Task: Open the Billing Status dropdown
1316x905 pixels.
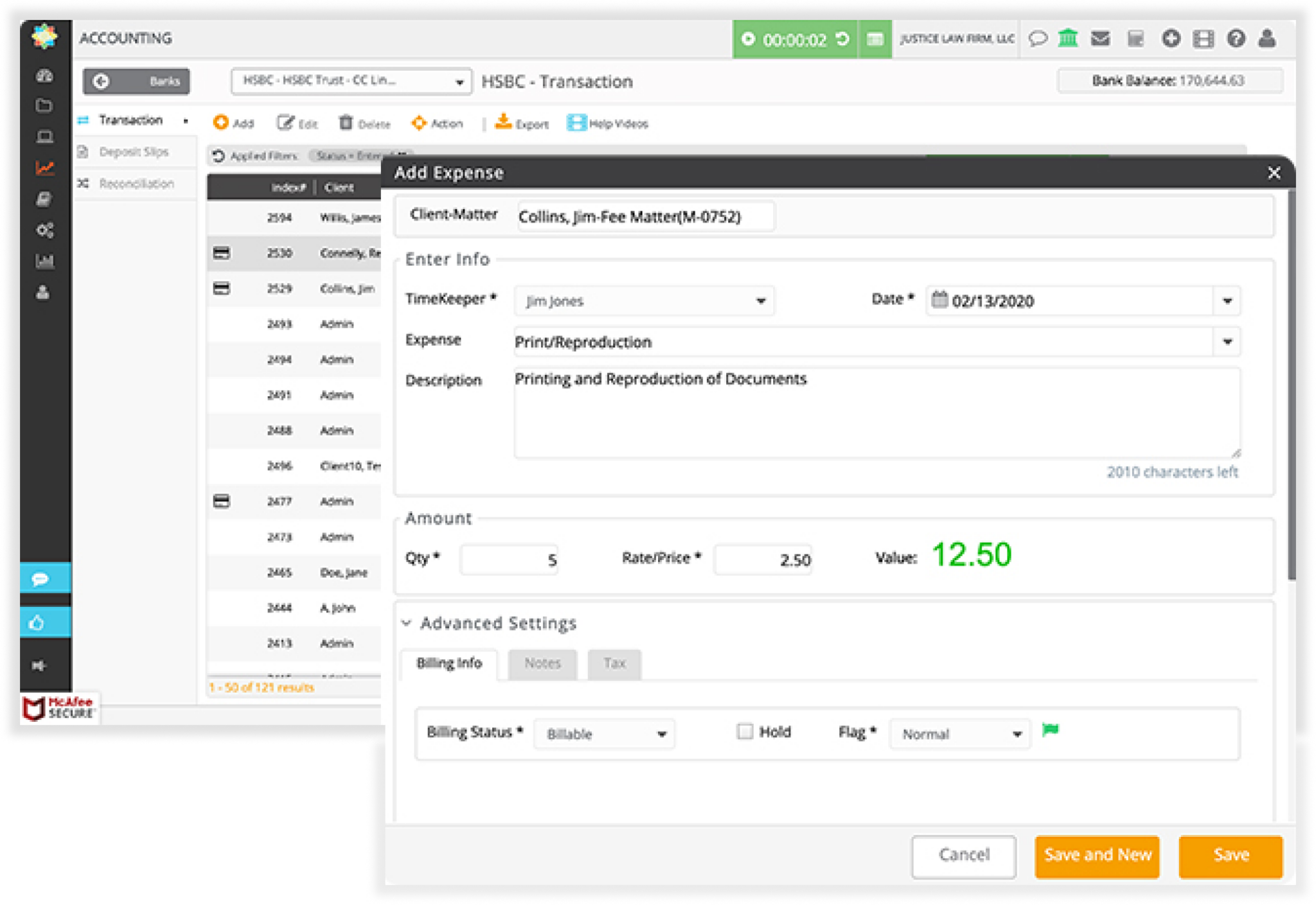Action: click(x=604, y=734)
